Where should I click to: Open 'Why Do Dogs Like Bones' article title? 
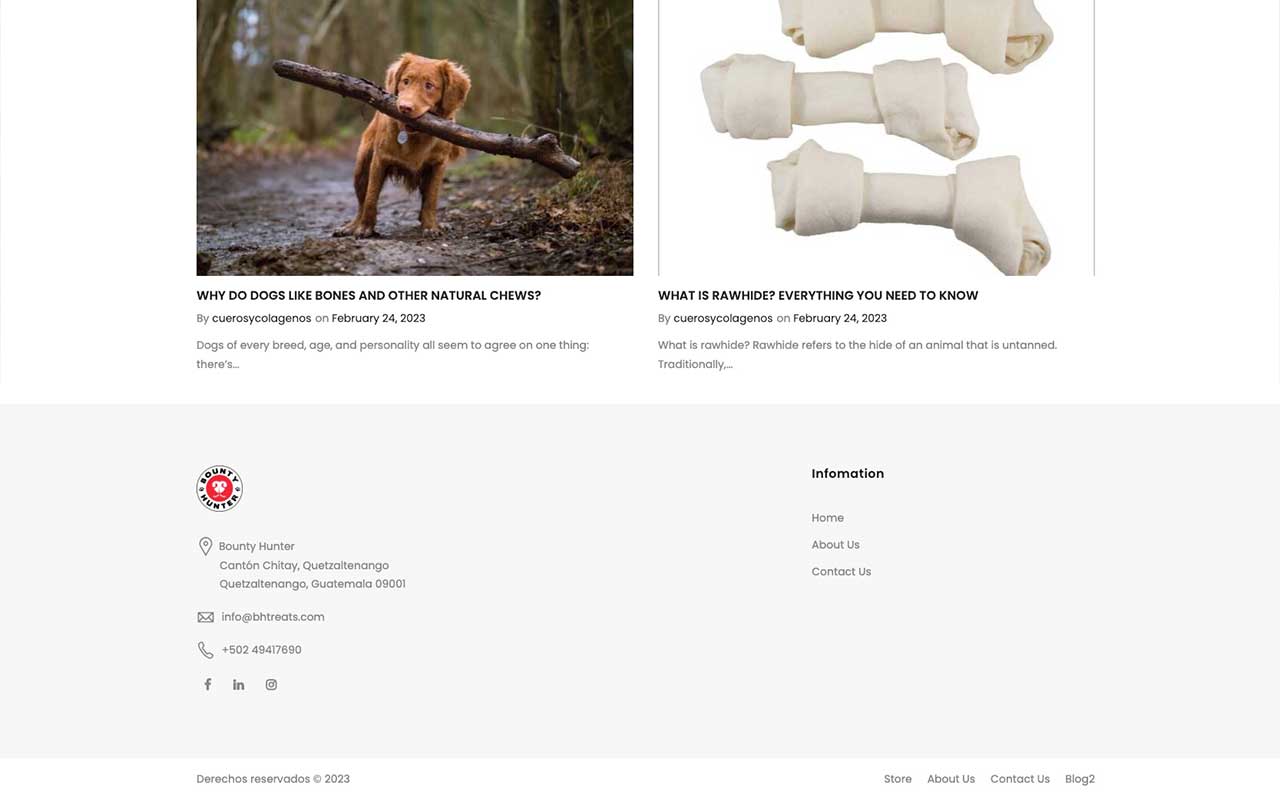369,296
